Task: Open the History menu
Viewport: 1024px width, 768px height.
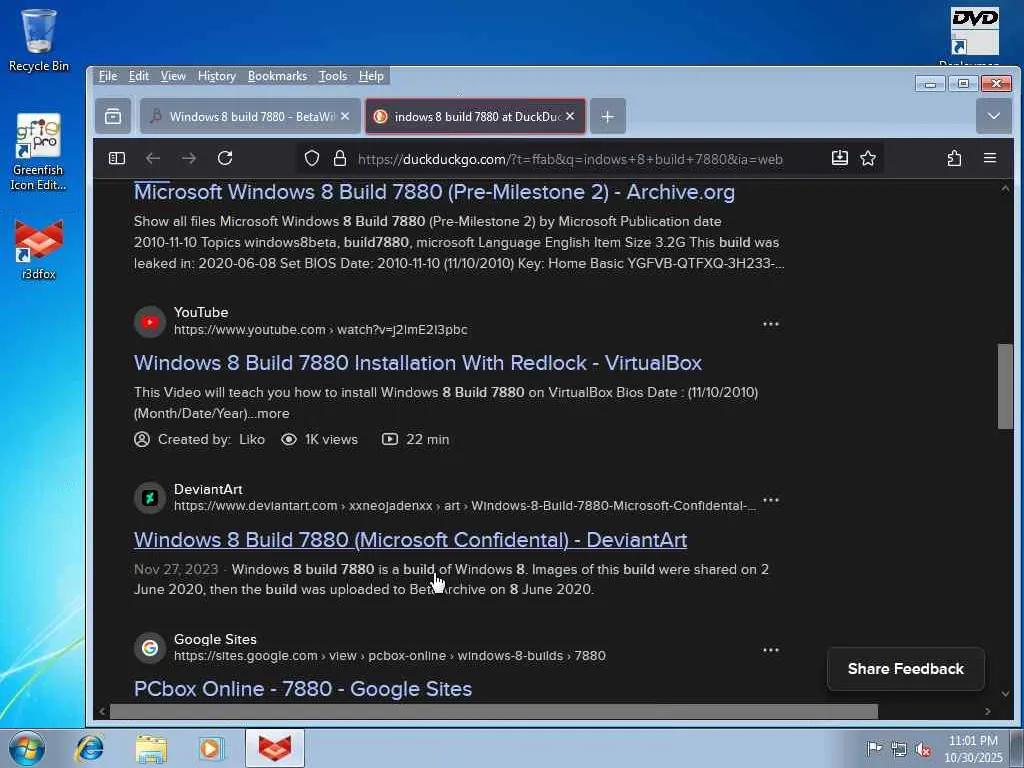Action: point(217,76)
